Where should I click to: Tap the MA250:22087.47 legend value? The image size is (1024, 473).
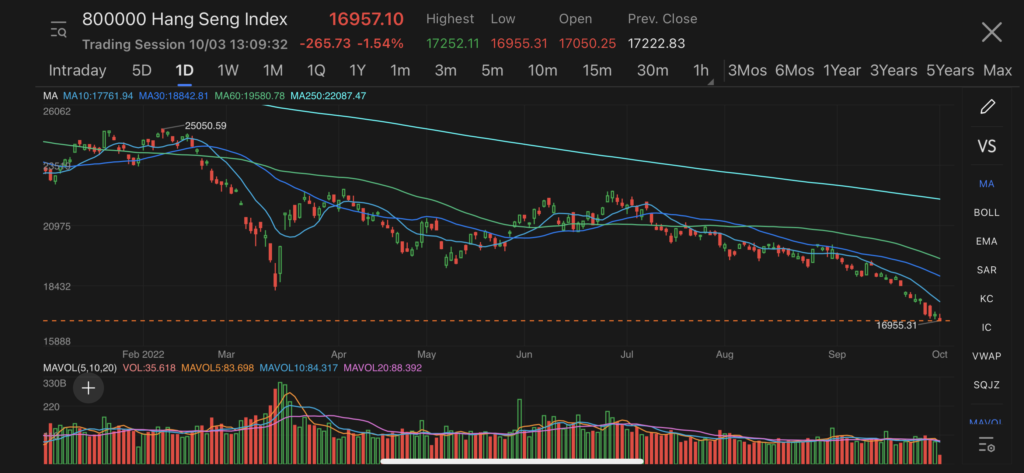coord(328,96)
